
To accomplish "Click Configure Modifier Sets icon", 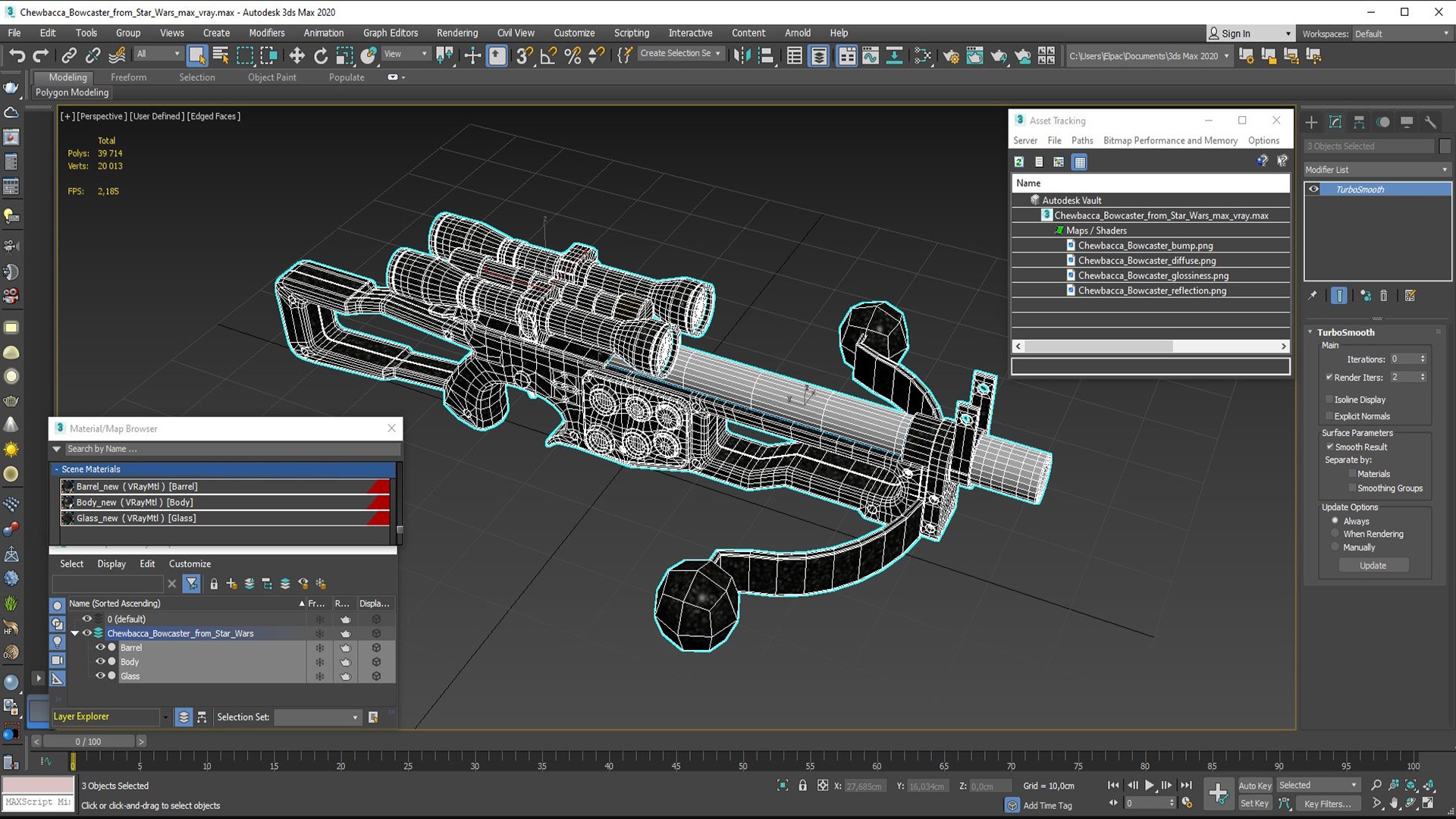I will click(x=1410, y=296).
